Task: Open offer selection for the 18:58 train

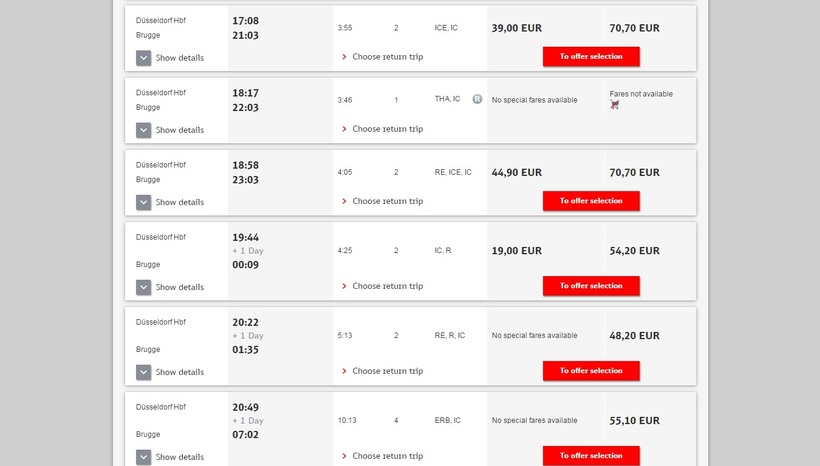Action: click(x=591, y=201)
